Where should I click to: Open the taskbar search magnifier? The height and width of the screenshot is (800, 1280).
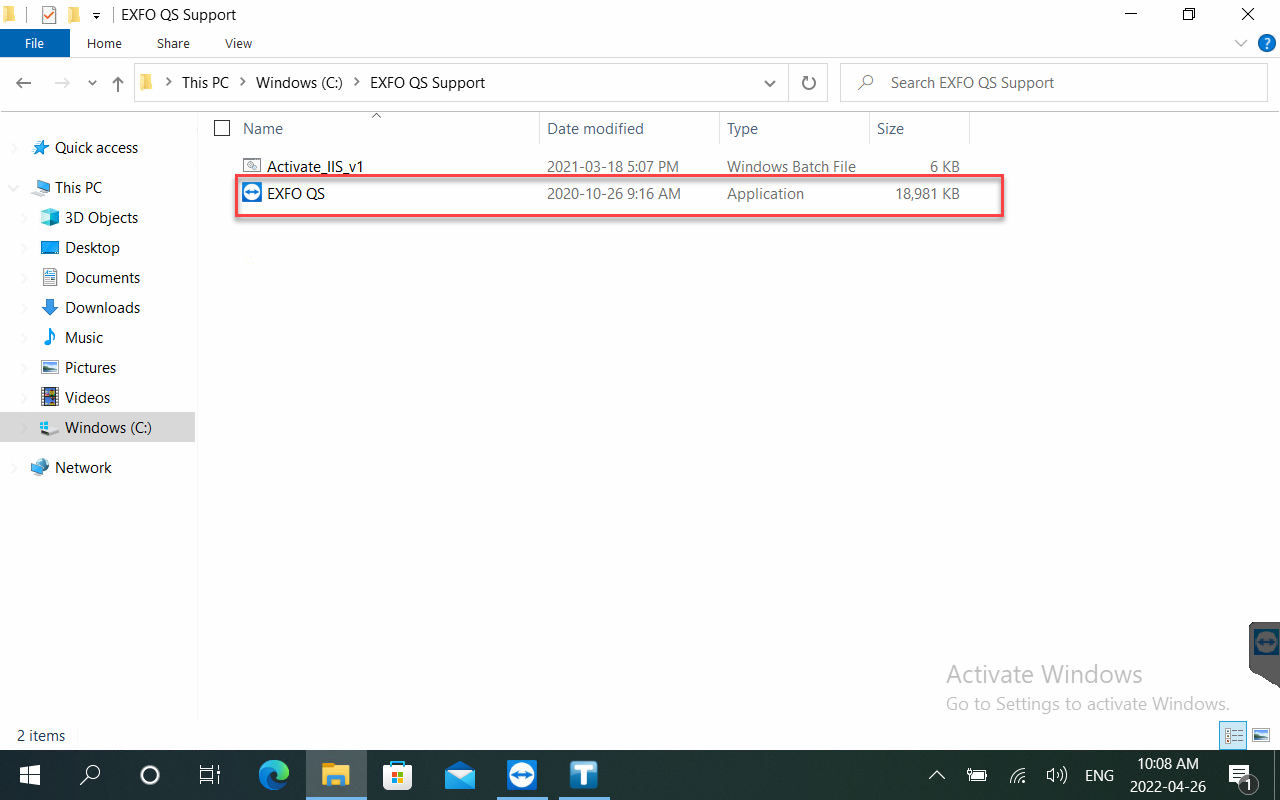(90, 775)
